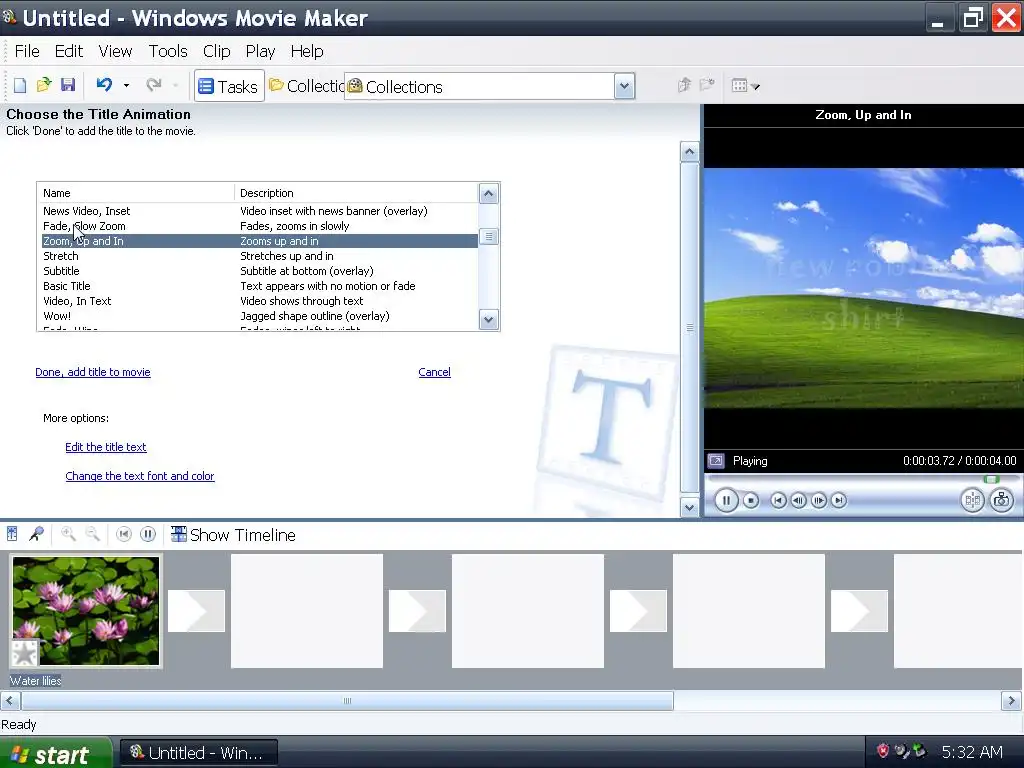Click the monitor Back button

pos(778,501)
